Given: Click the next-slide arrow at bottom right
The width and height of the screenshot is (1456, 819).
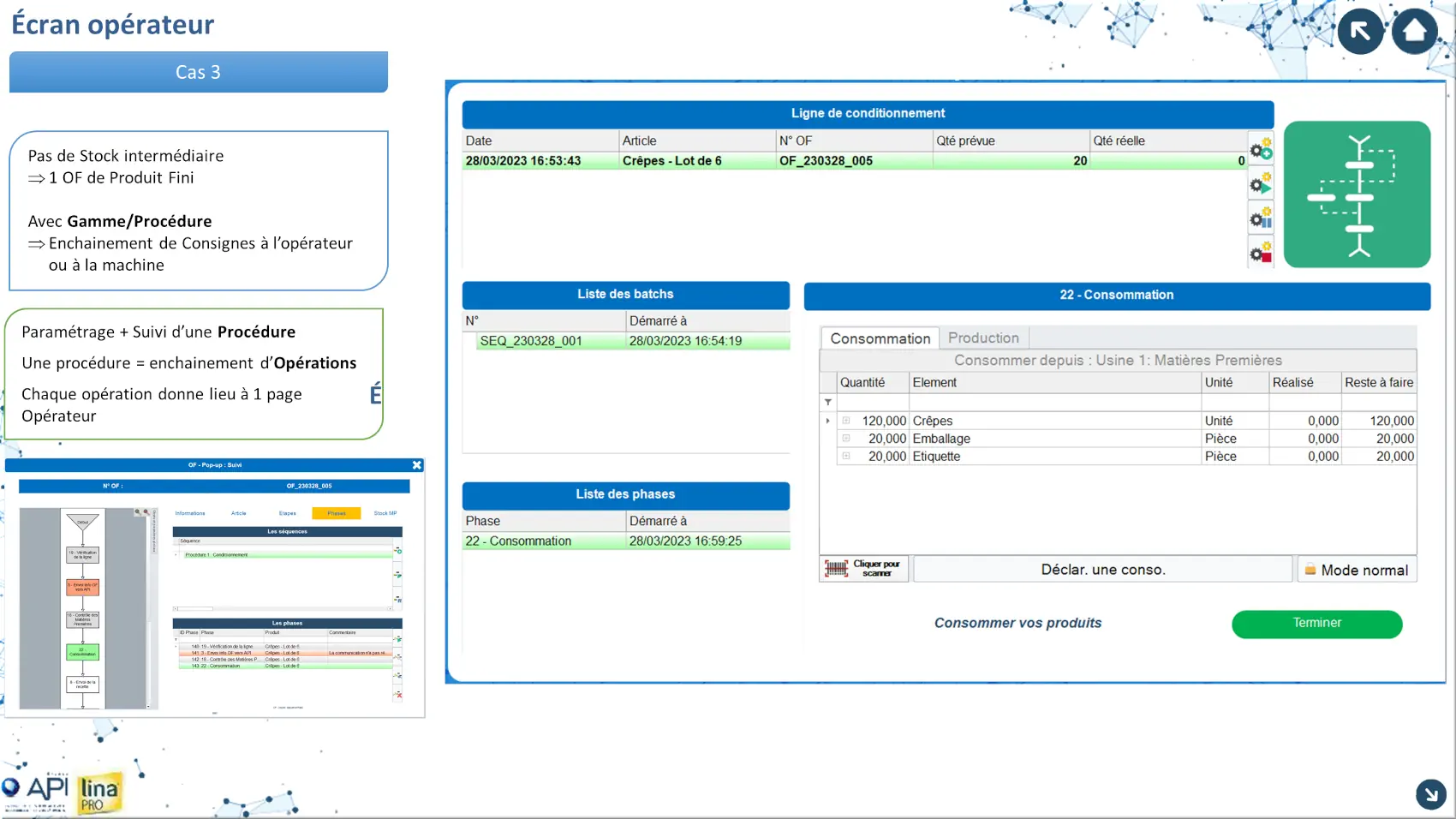Looking at the screenshot, I should pyautogui.click(x=1430, y=794).
